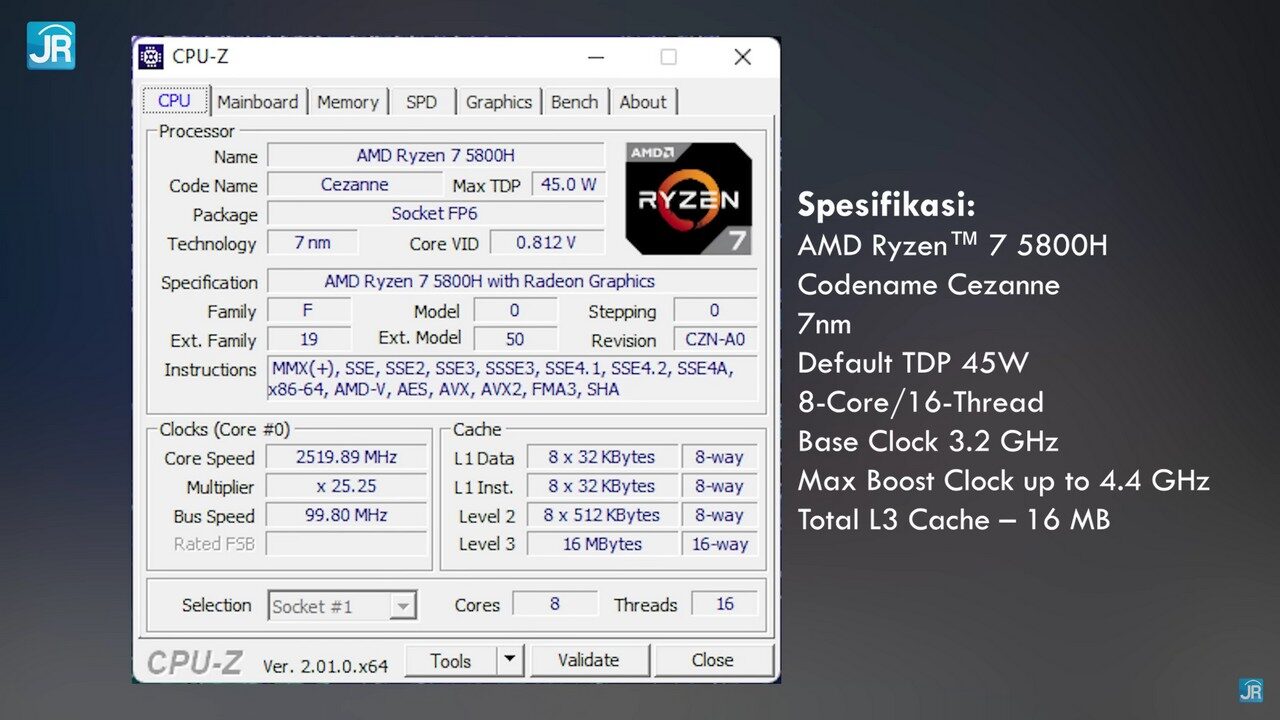Viewport: 1280px width, 720px height.
Task: Click the Family value F
Action: [309, 311]
